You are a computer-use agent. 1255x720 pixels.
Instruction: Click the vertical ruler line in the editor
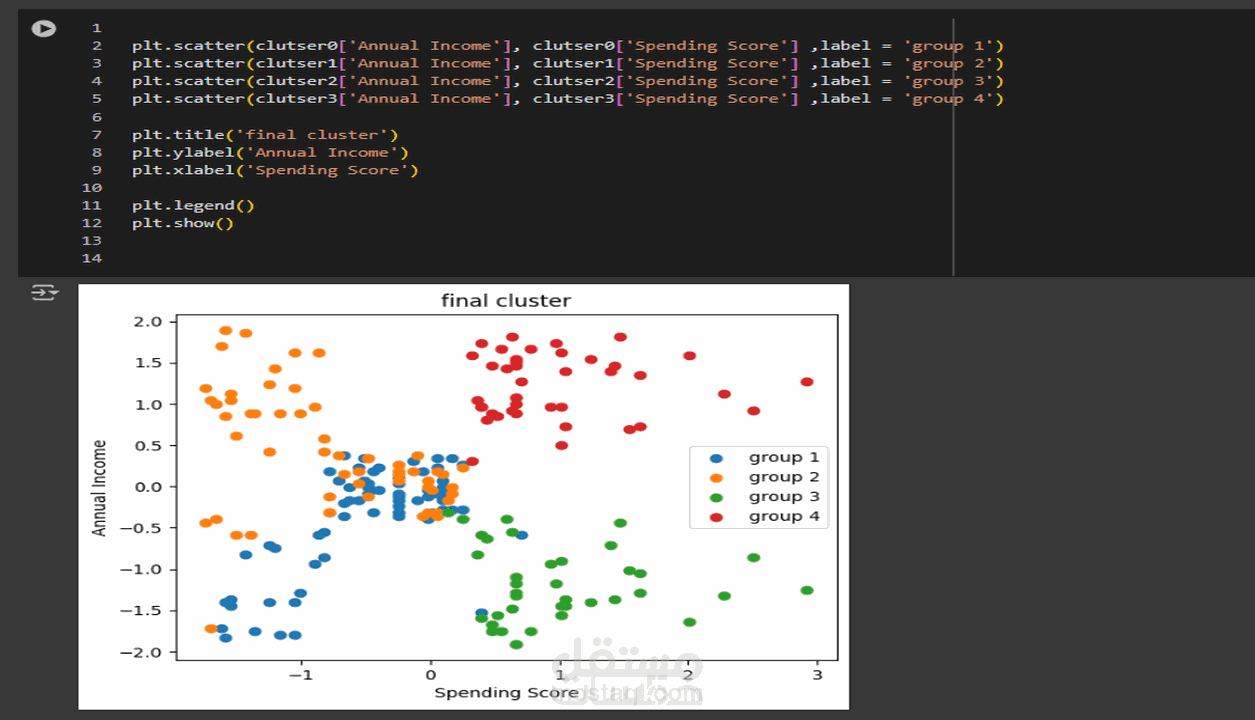[x=953, y=146]
